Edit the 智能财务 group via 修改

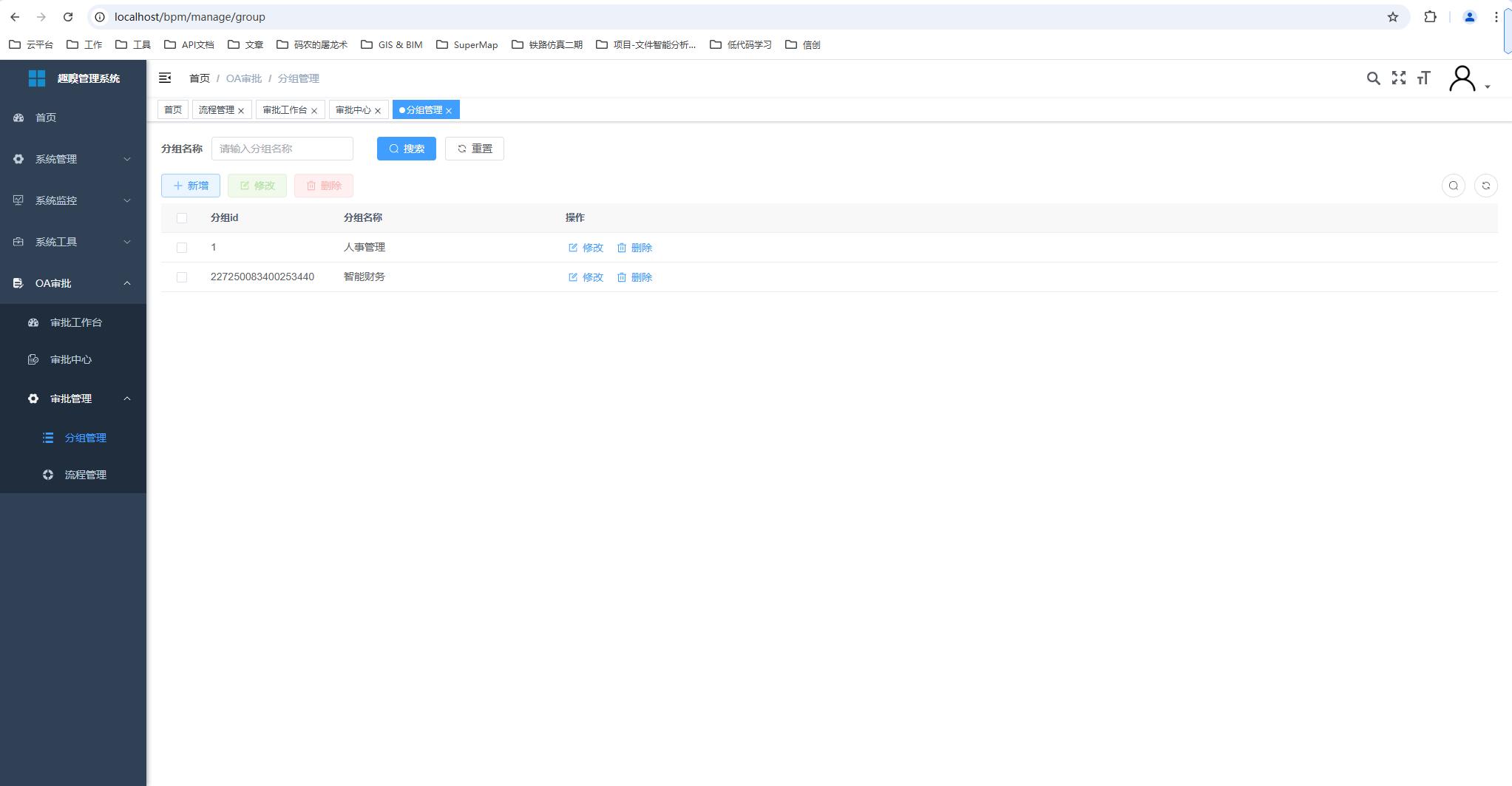(586, 277)
